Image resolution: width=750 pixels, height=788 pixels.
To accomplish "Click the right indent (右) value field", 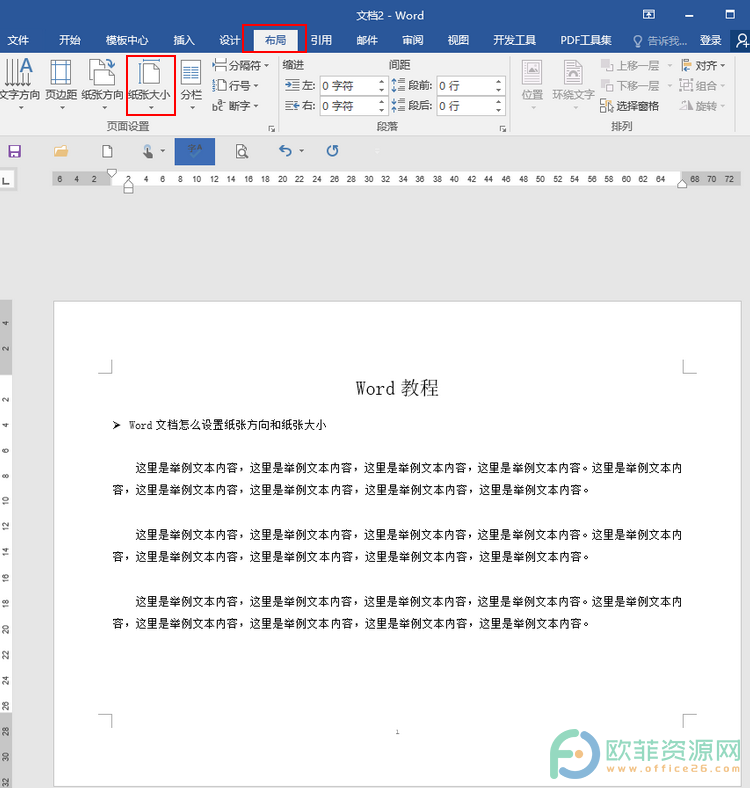I will (x=349, y=106).
